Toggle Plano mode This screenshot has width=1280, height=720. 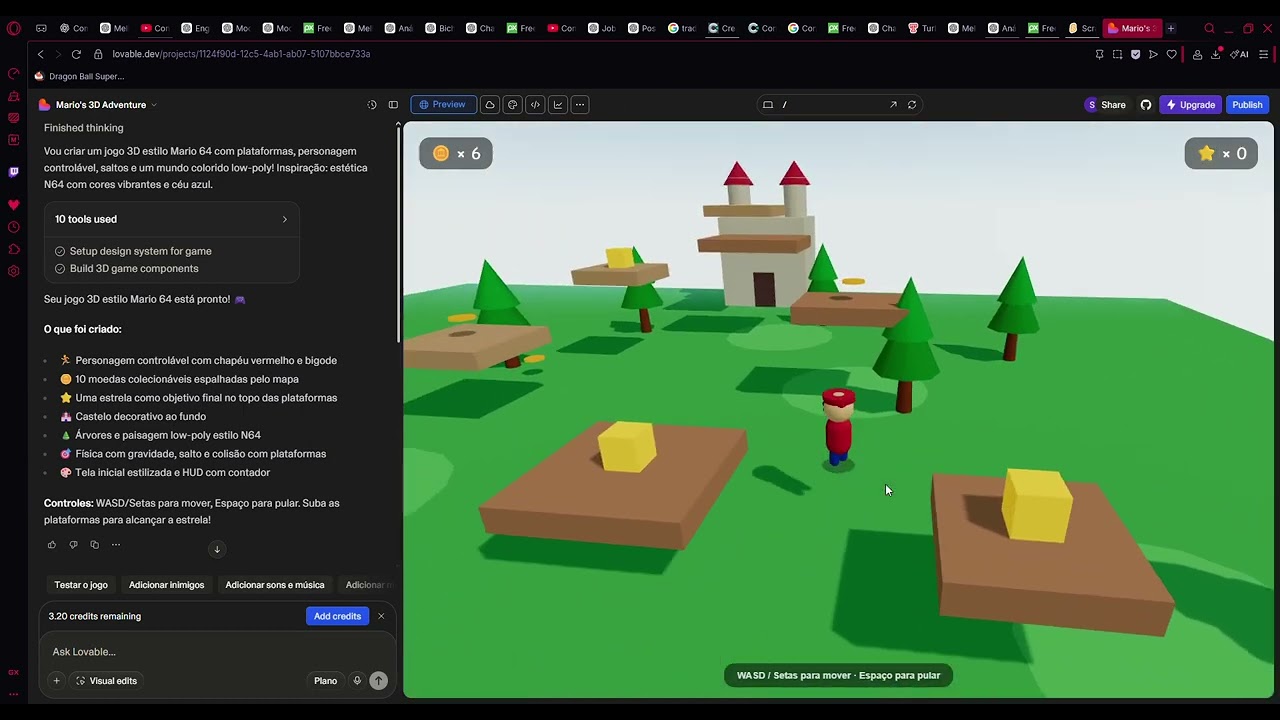(326, 681)
